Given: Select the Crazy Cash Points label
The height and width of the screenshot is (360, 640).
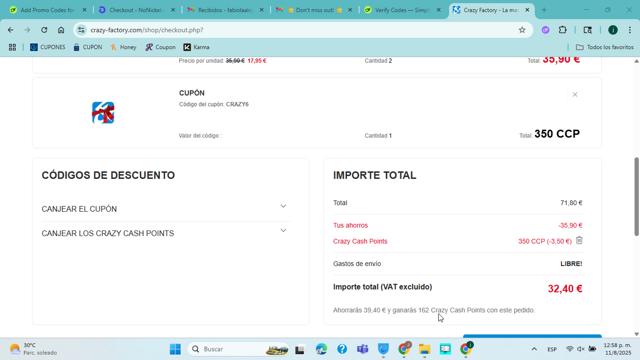Looking at the screenshot, I should [360, 241].
